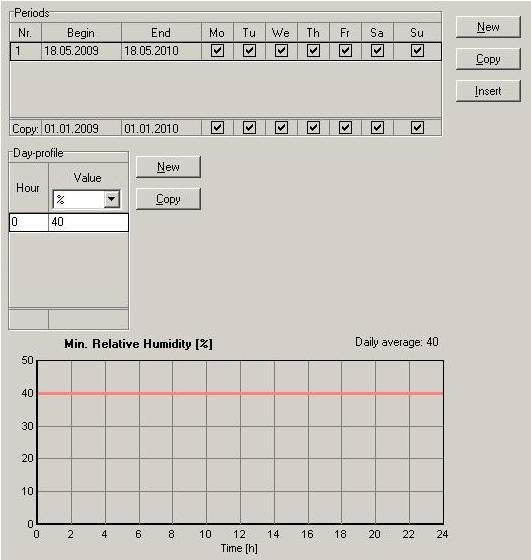Click New button next to Day-profile

[168, 167]
